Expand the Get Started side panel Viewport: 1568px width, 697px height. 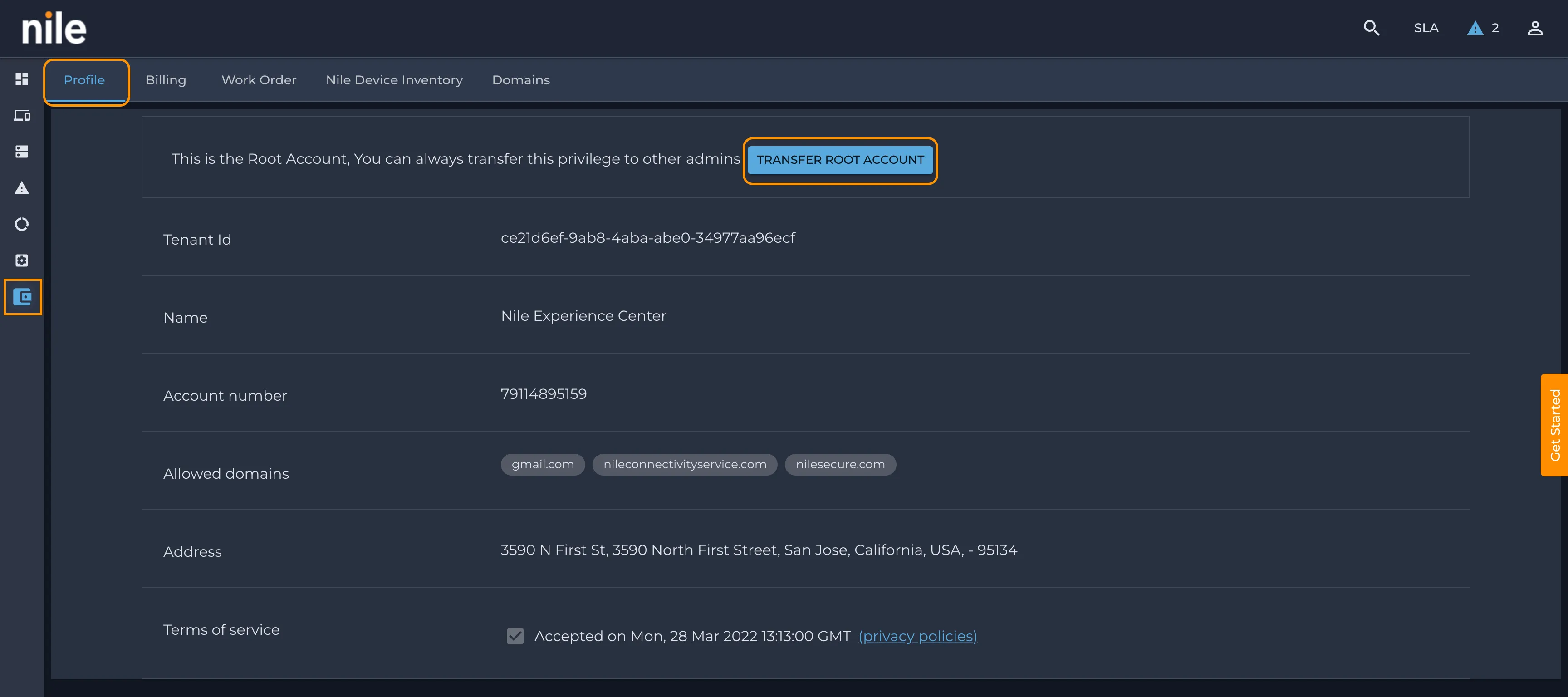[x=1554, y=425]
